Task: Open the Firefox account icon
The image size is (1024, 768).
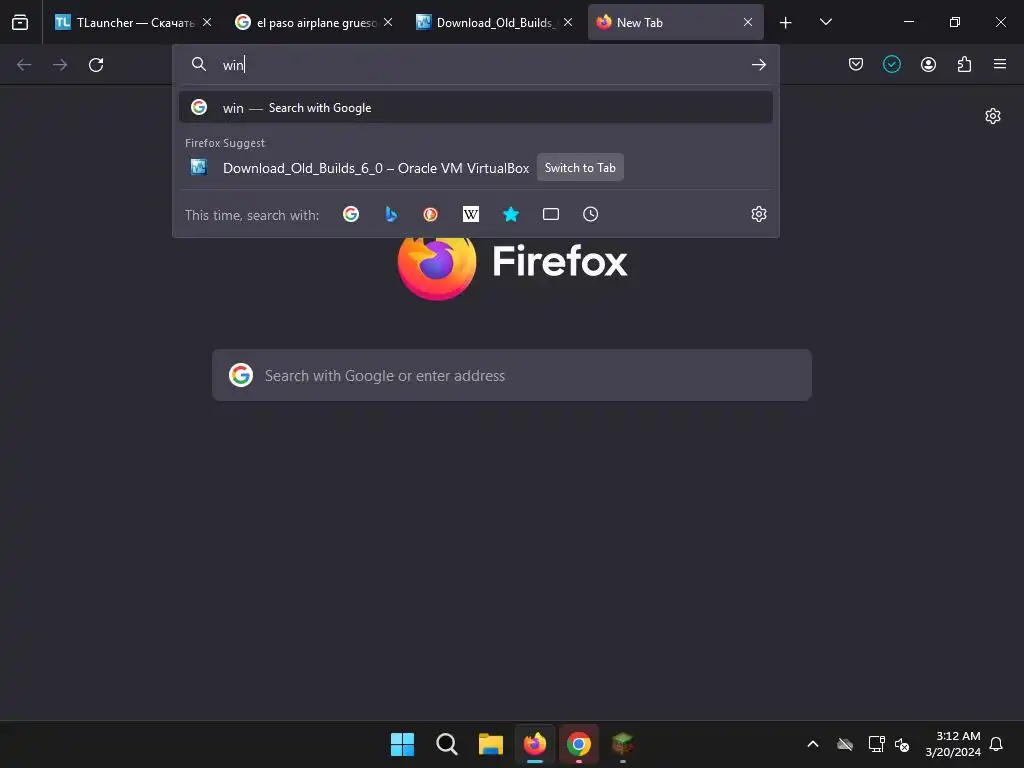Action: pos(929,64)
